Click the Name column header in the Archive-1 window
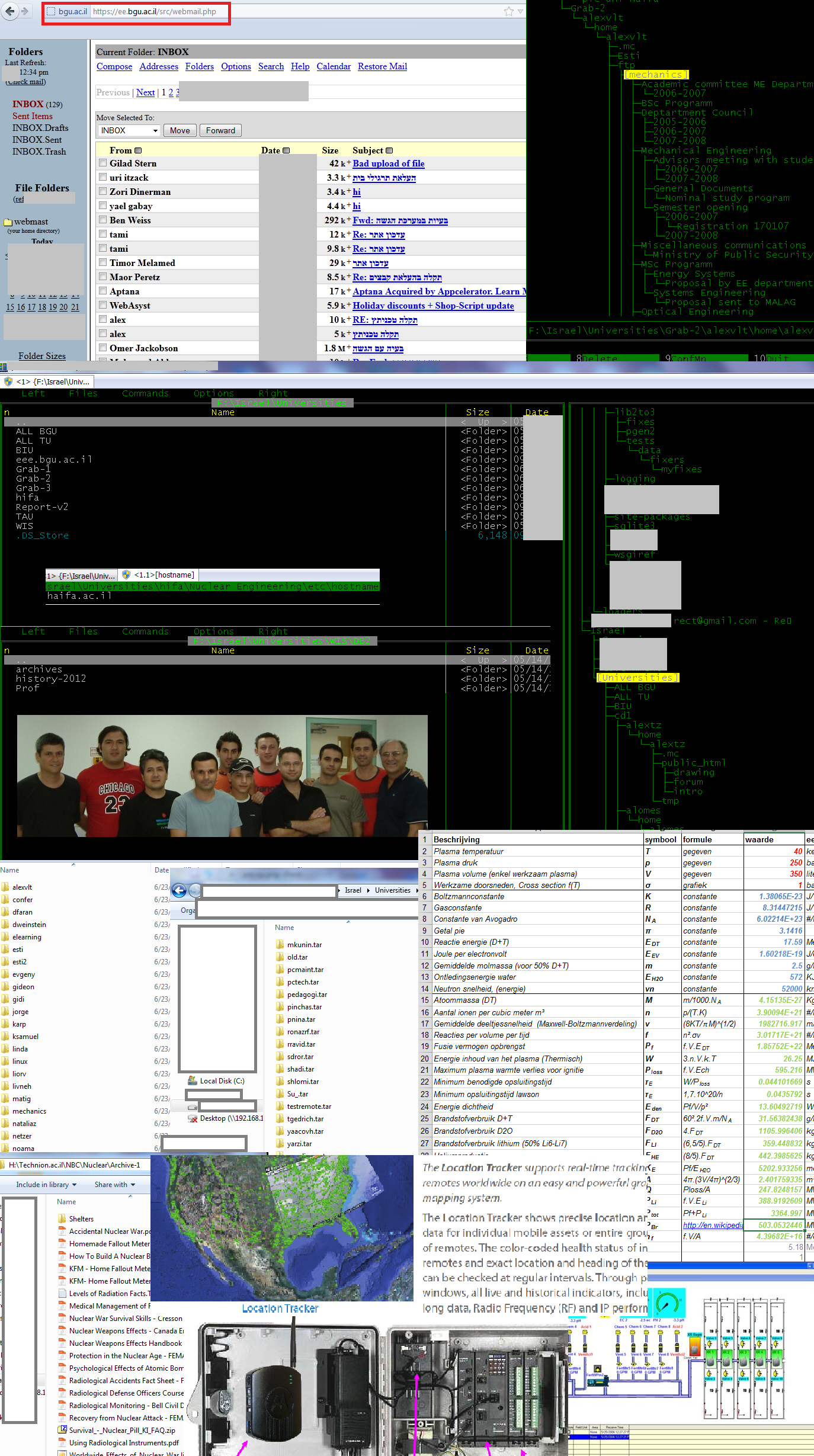 click(x=66, y=1201)
